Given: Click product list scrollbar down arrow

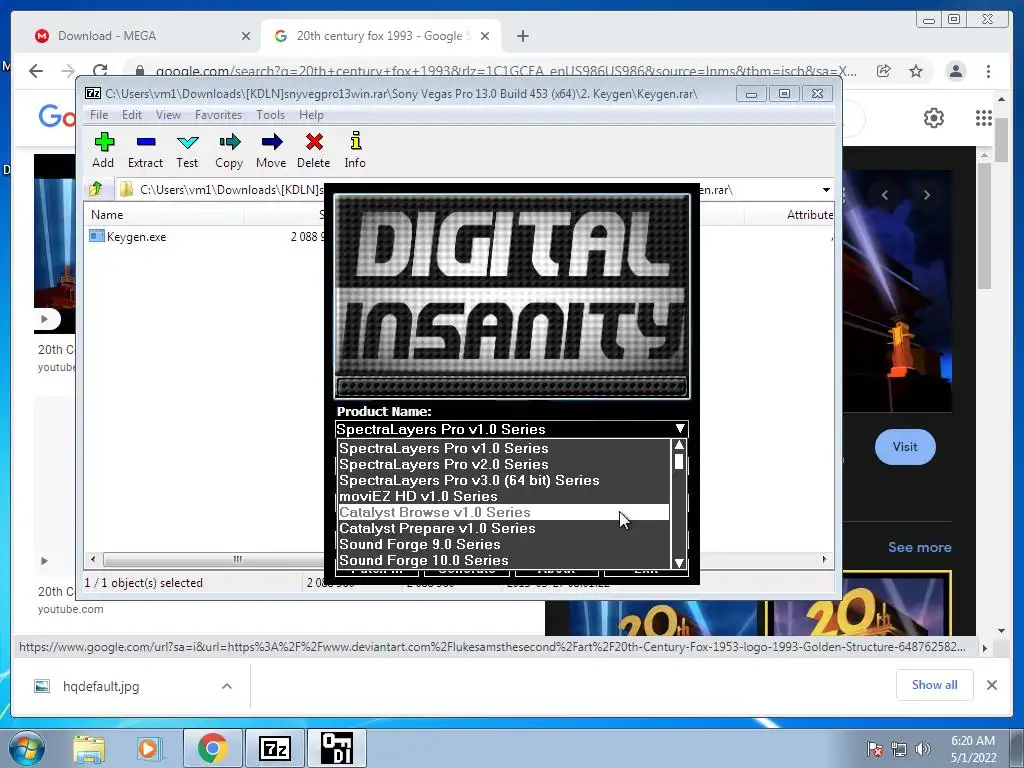Looking at the screenshot, I should [x=679, y=562].
